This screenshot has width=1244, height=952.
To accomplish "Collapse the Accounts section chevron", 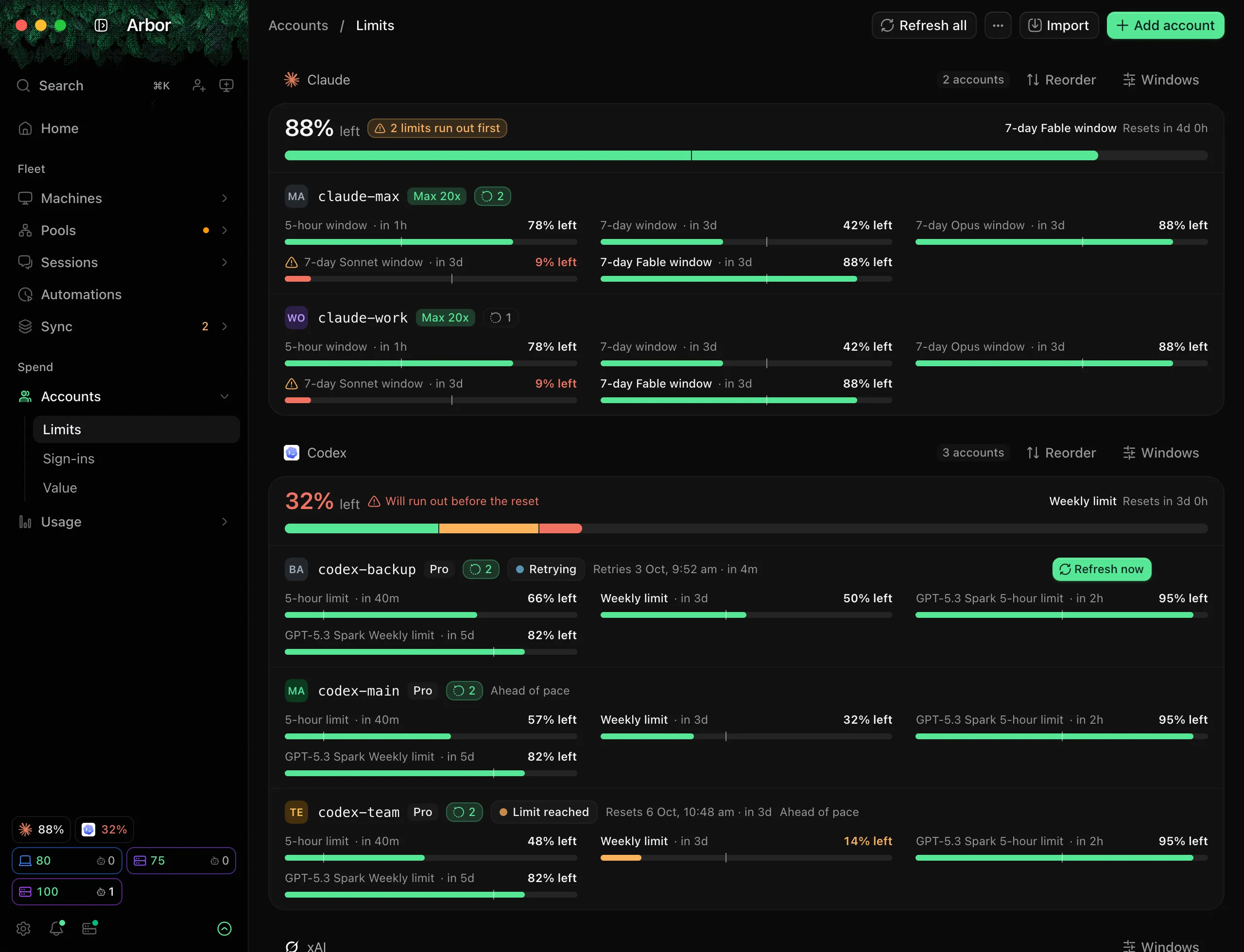I will (225, 397).
